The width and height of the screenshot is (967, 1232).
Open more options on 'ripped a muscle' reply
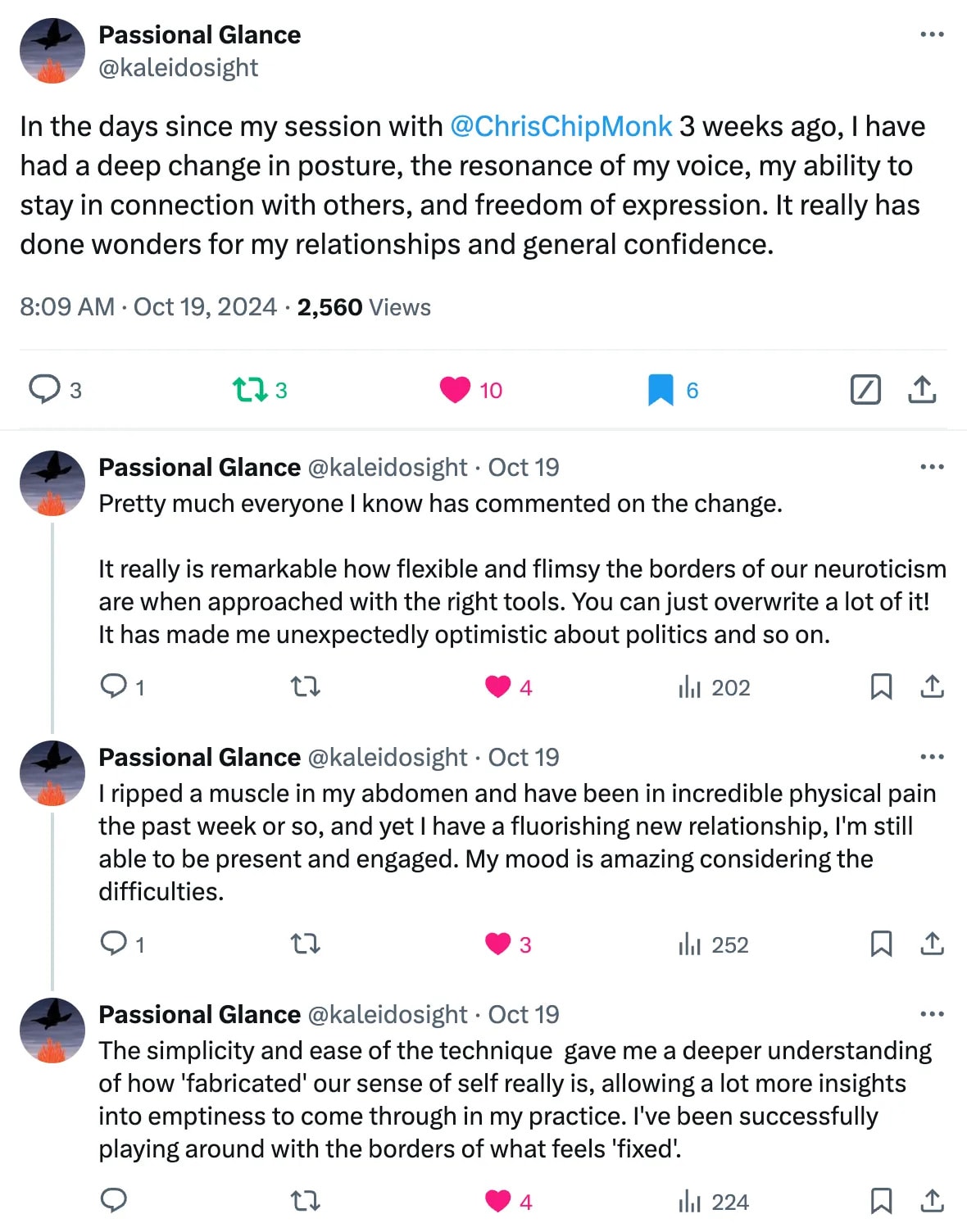(x=932, y=757)
